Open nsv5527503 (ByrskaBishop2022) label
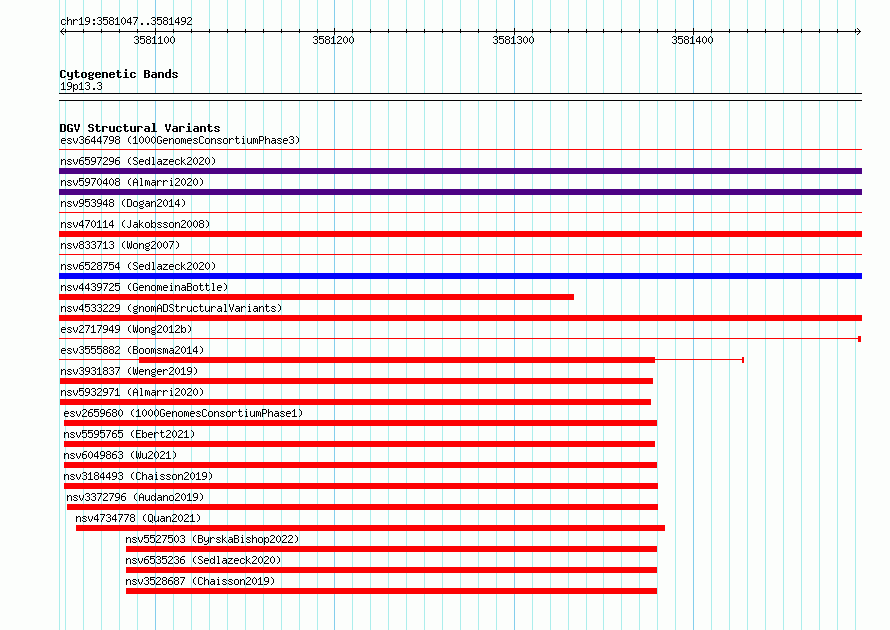This screenshot has height=630, width=890. 212,539
